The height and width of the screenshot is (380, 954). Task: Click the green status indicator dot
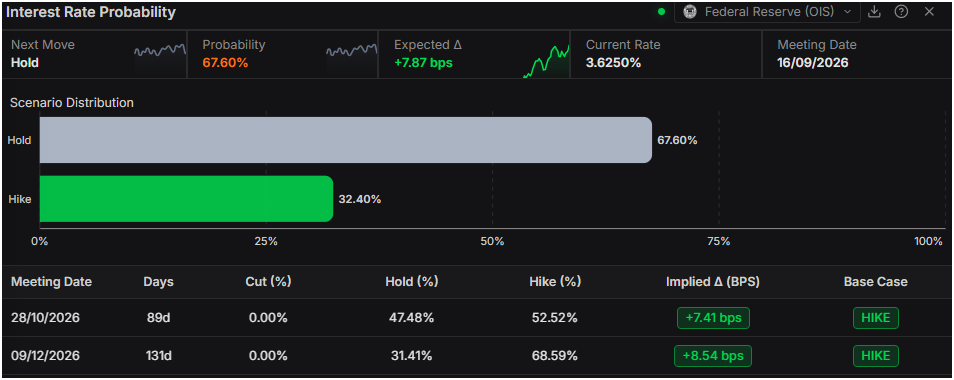[661, 12]
